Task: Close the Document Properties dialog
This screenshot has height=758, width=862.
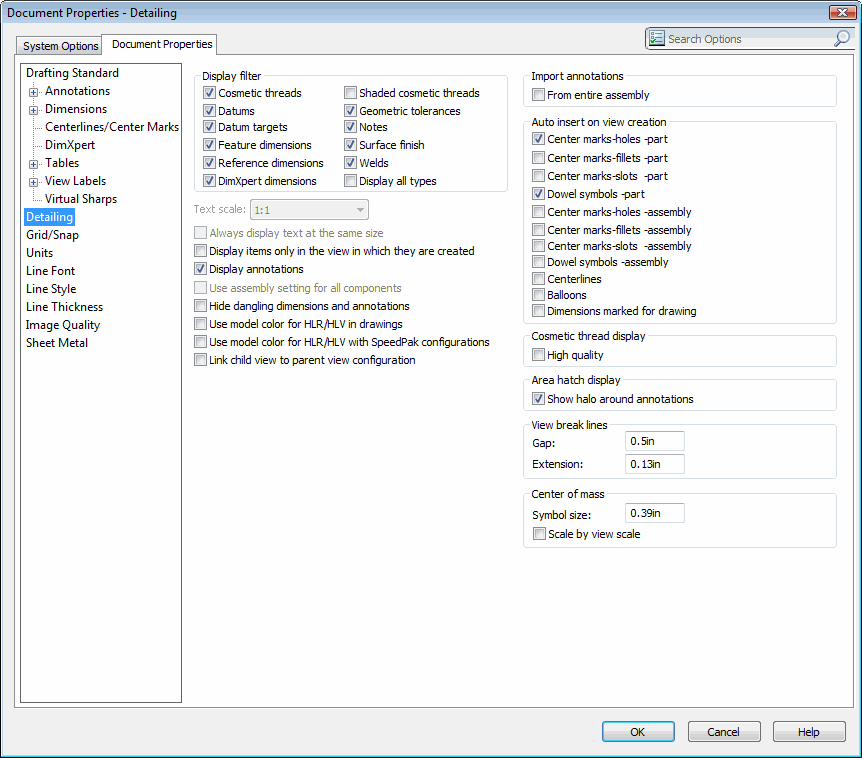Action: tap(841, 12)
